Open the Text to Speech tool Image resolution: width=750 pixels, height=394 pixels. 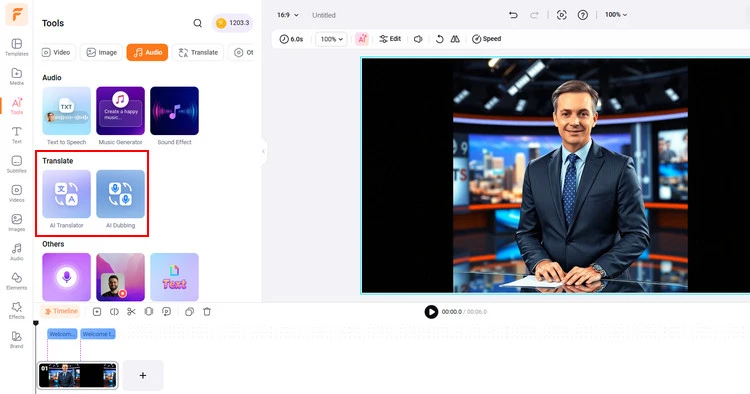pos(66,116)
